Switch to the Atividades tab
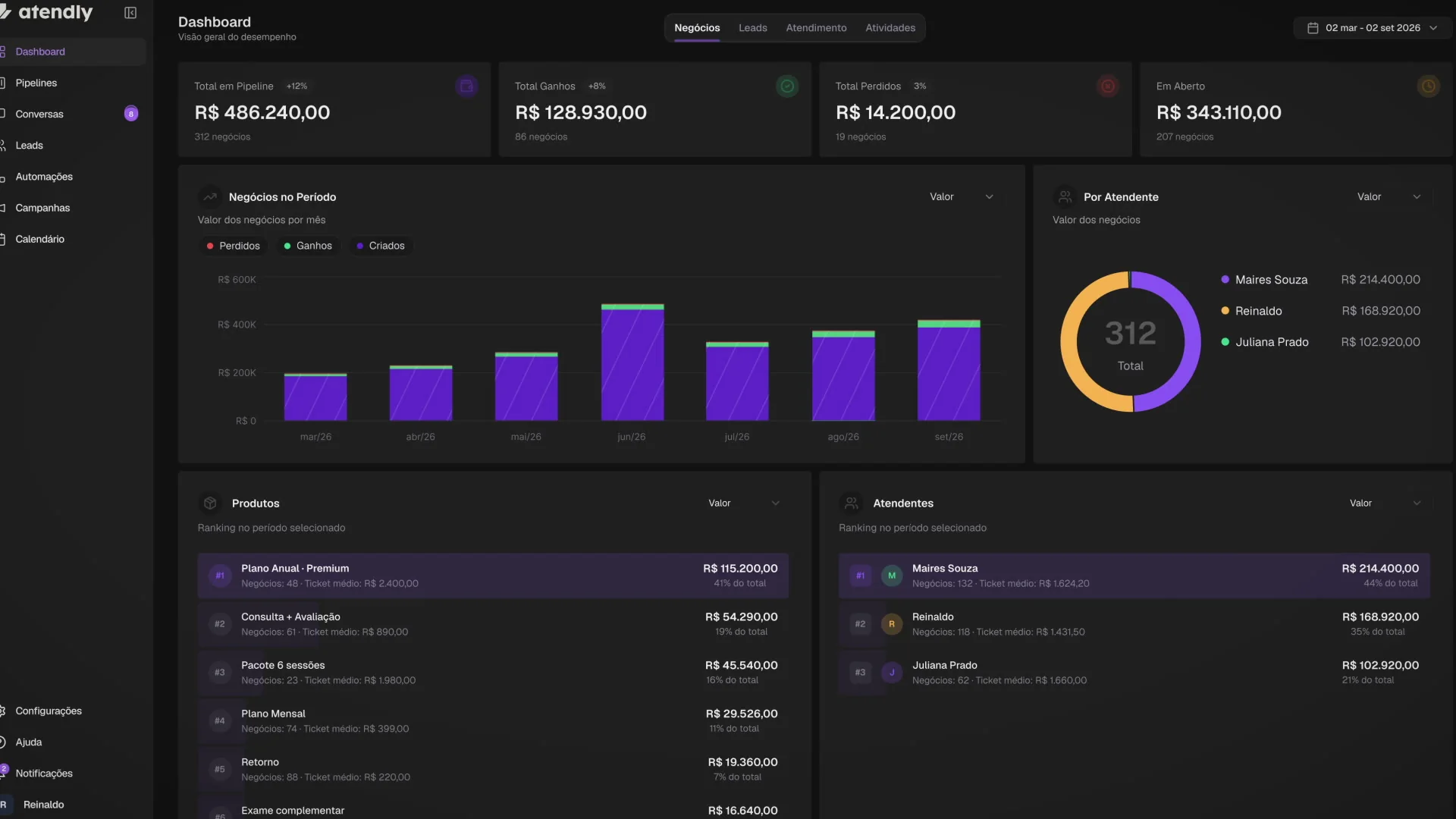The height and width of the screenshot is (819, 1456). 890,28
